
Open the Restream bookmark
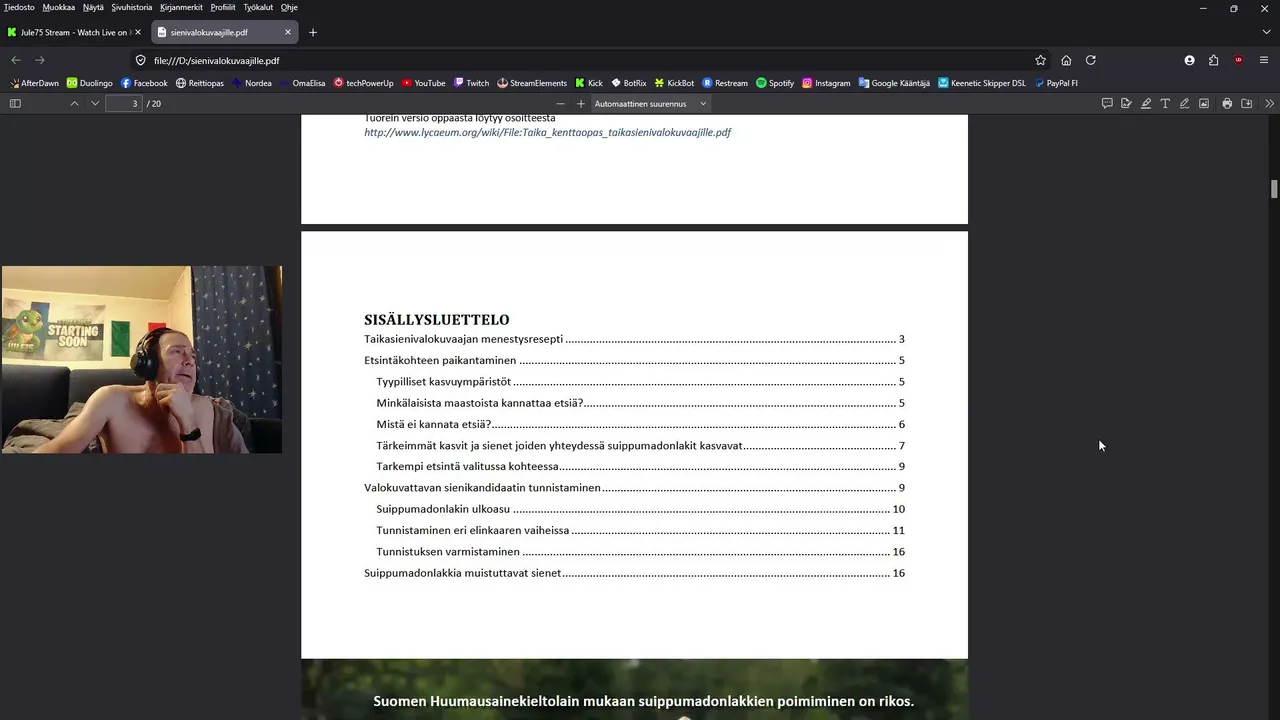coord(725,83)
